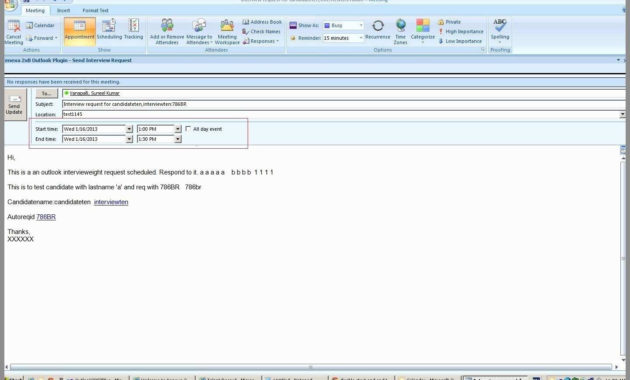
Task: Click the 786BR link in body
Action: tap(46, 217)
